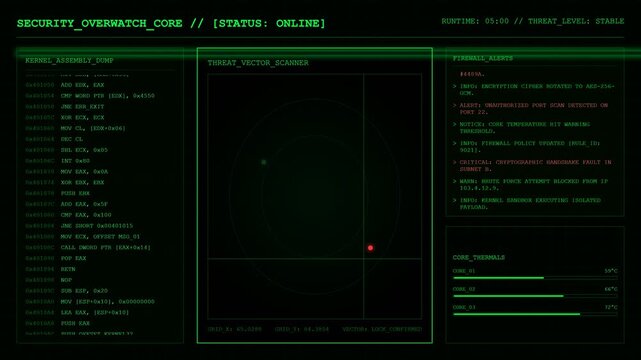Click the red threat dot on the scanner
The height and width of the screenshot is (360, 641).
[x=370, y=248]
